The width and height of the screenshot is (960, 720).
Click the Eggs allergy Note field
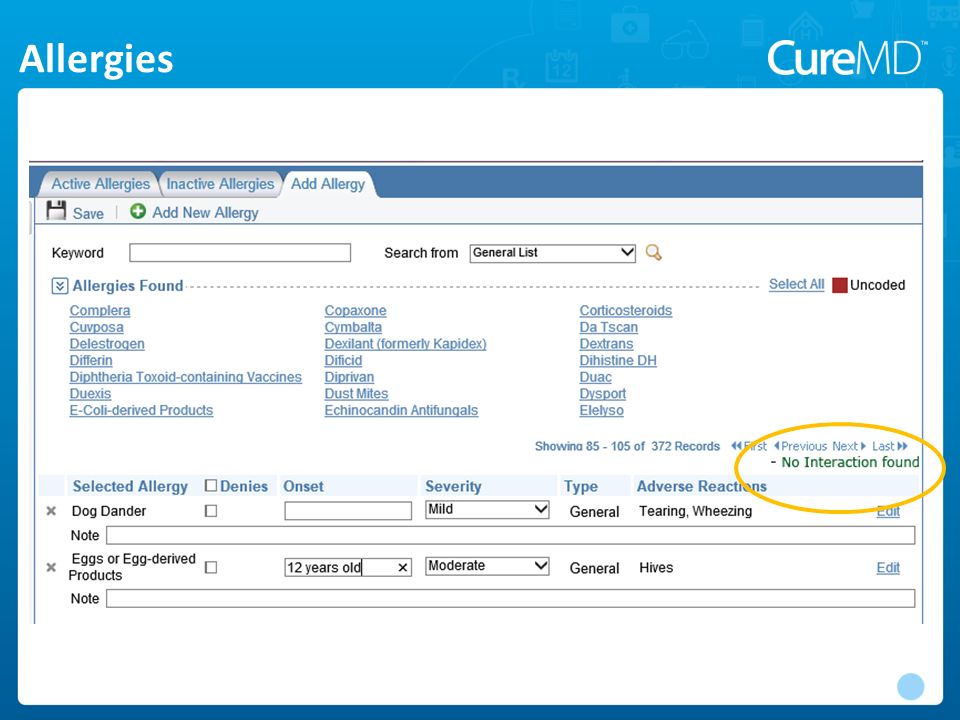tap(511, 598)
